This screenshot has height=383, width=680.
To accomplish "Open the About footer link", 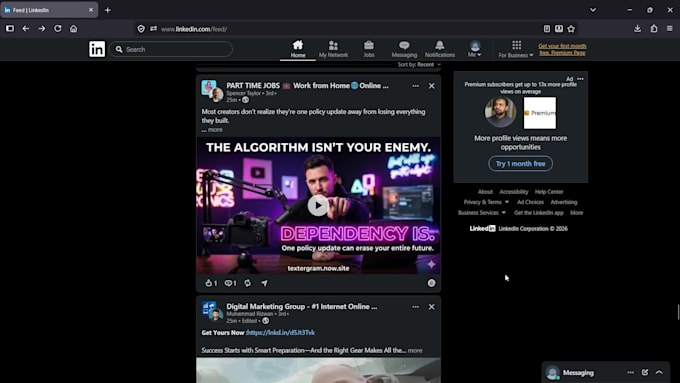I will [485, 192].
